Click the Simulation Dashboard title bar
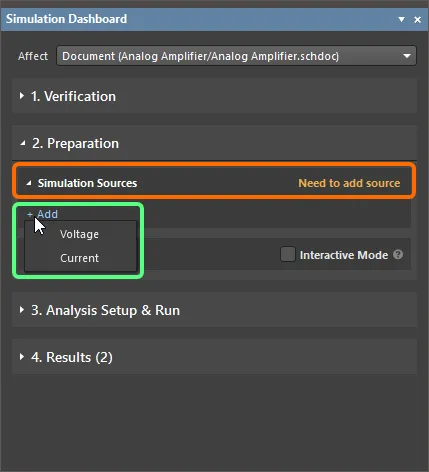This screenshot has height=472, width=429. point(214,19)
